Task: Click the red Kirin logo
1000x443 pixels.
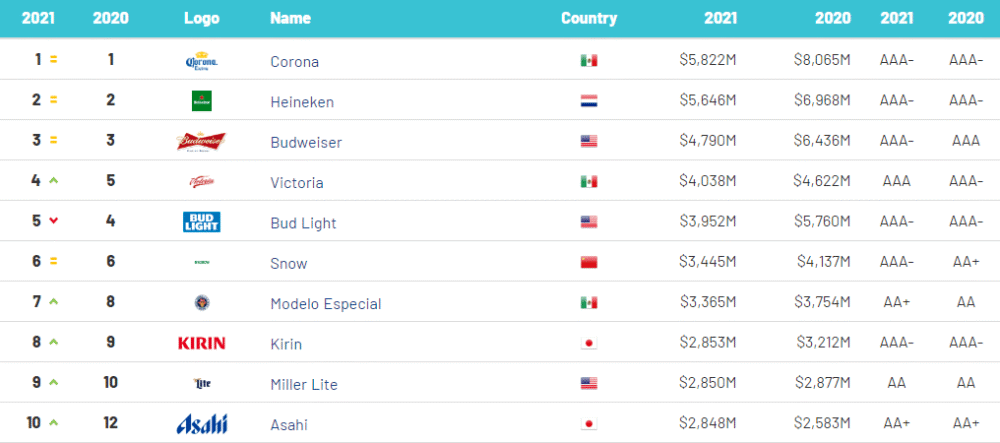Action: 201,343
